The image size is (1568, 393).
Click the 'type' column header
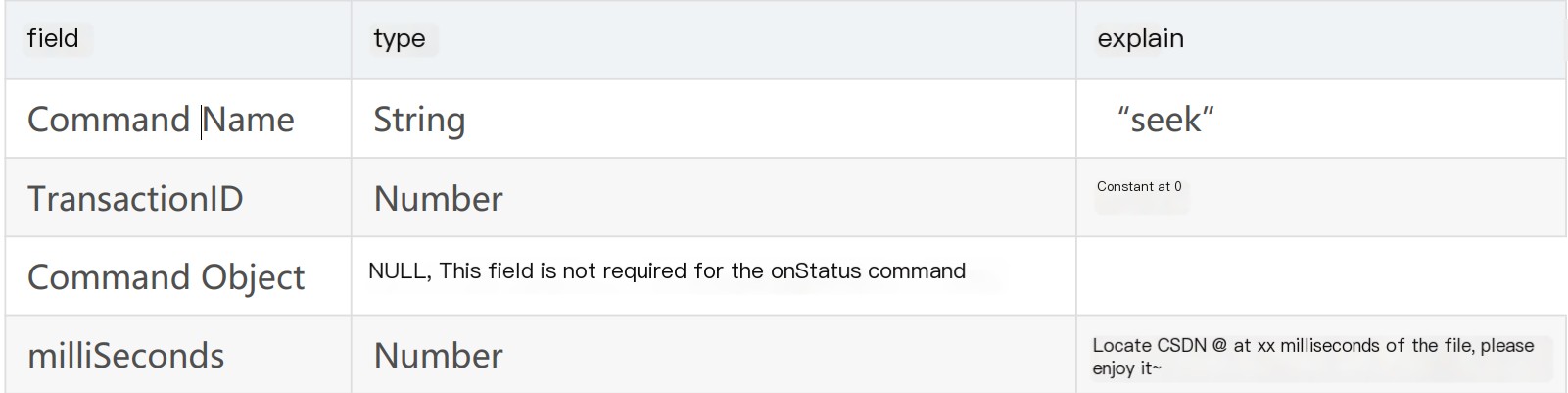(400, 39)
